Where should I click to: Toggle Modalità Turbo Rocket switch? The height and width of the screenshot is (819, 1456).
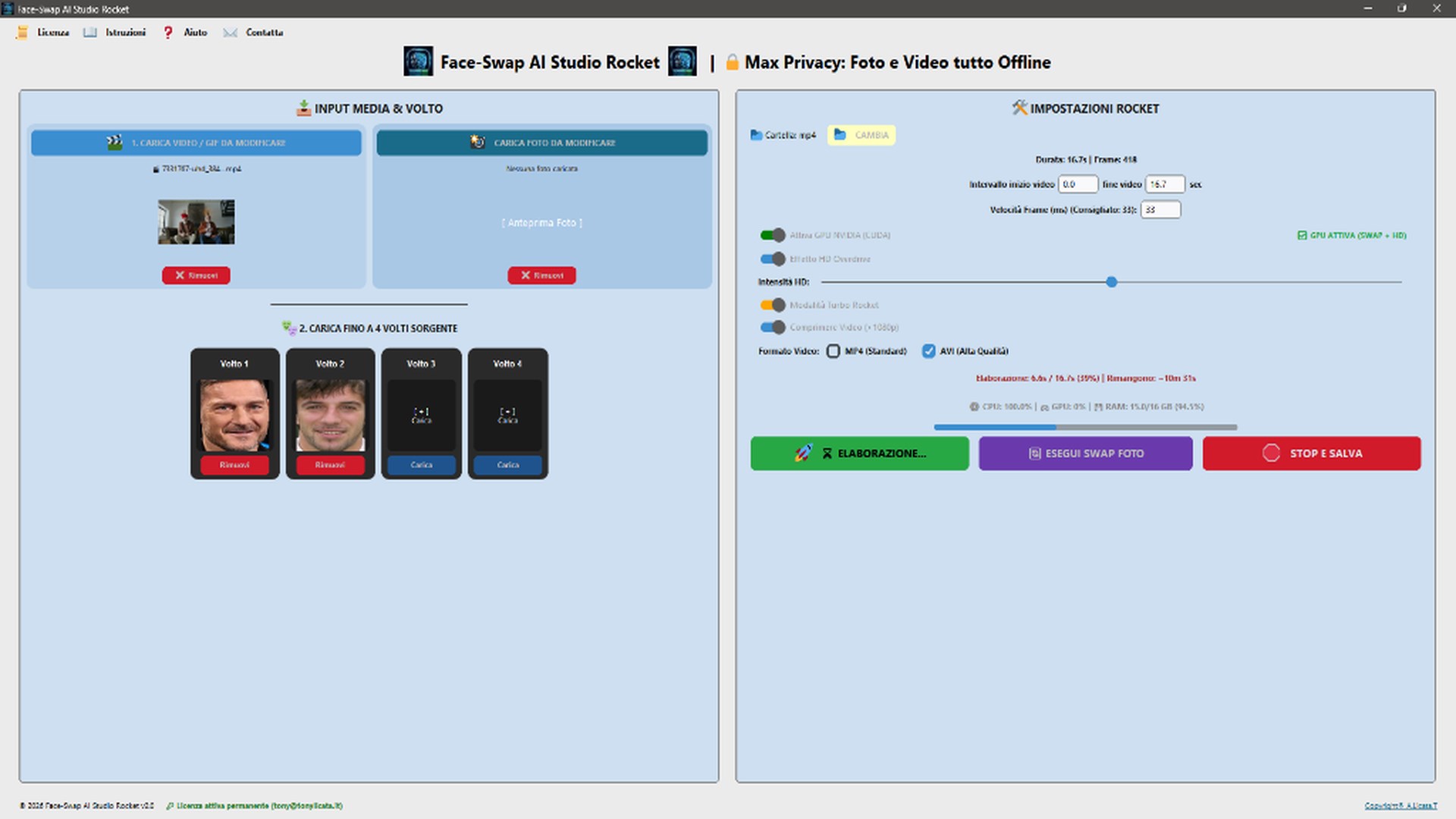tap(773, 305)
